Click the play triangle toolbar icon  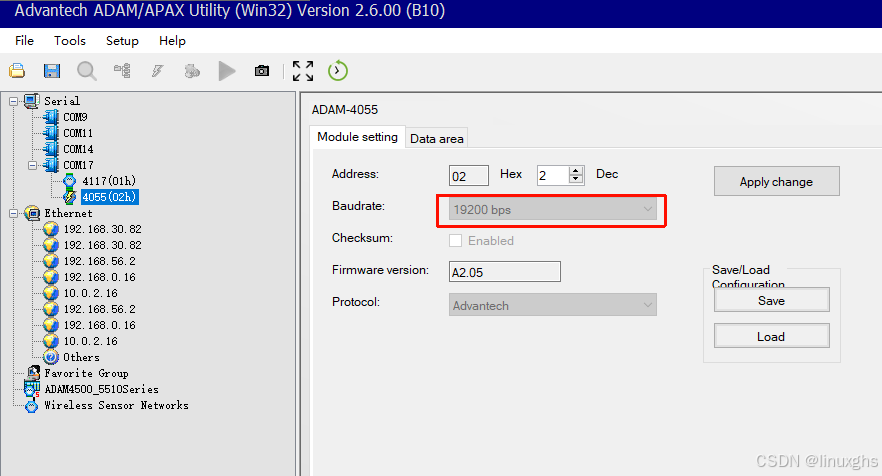click(227, 71)
